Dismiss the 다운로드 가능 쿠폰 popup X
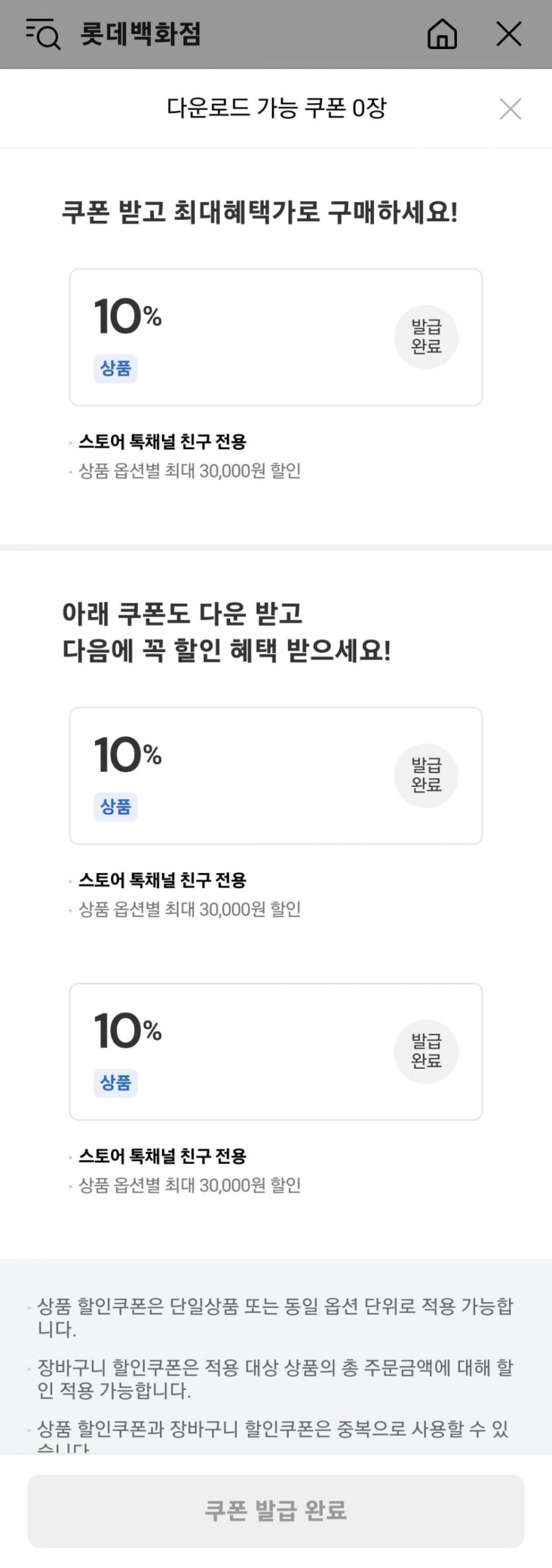Screen dimensions: 552x1568 [510, 108]
